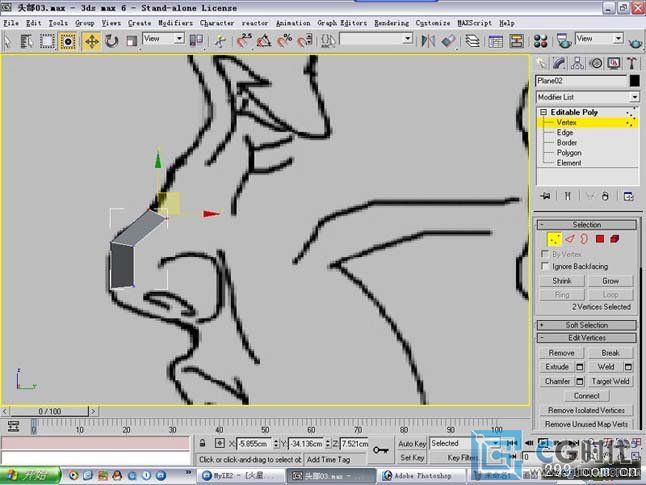Toggle Angle Snap
This screenshot has width=646, height=485.
tap(264, 41)
